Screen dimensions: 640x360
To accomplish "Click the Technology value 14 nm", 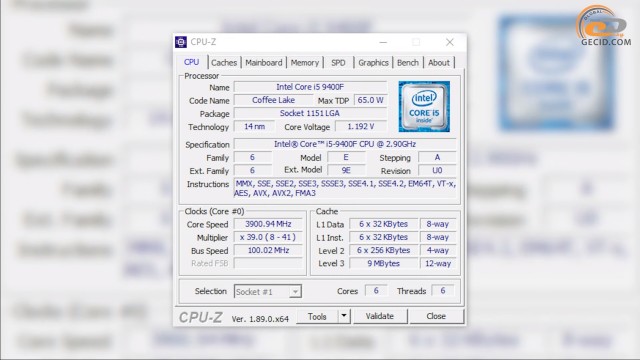I will [254, 127].
